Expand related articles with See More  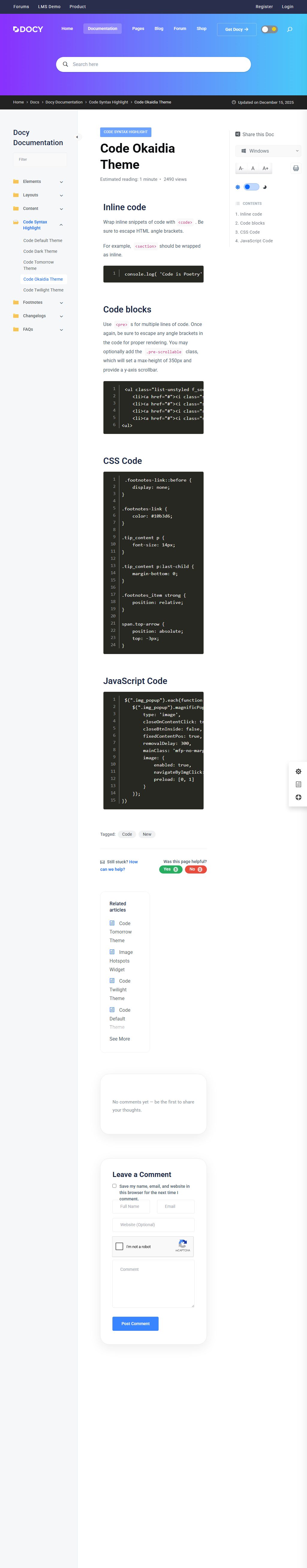119,1039
